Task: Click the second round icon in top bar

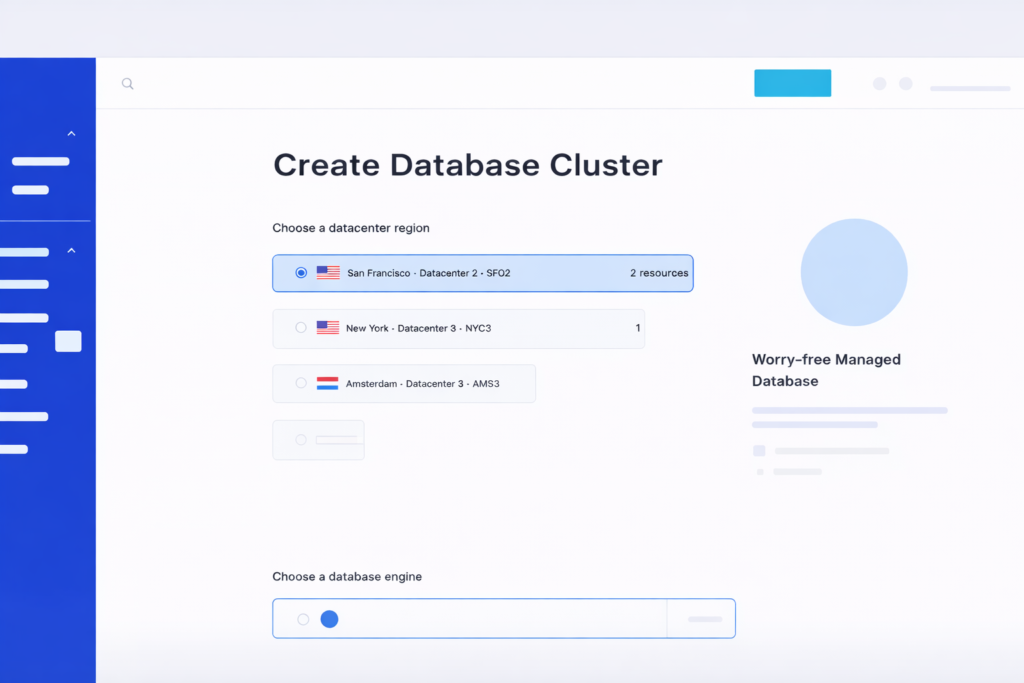Action: pyautogui.click(x=906, y=84)
